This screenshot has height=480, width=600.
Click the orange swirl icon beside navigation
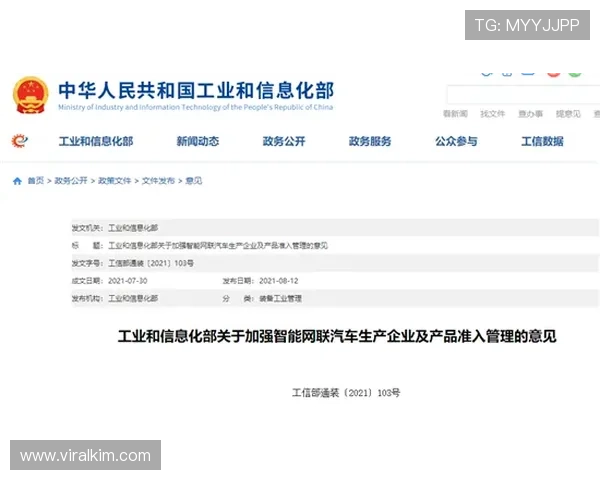tap(20, 141)
